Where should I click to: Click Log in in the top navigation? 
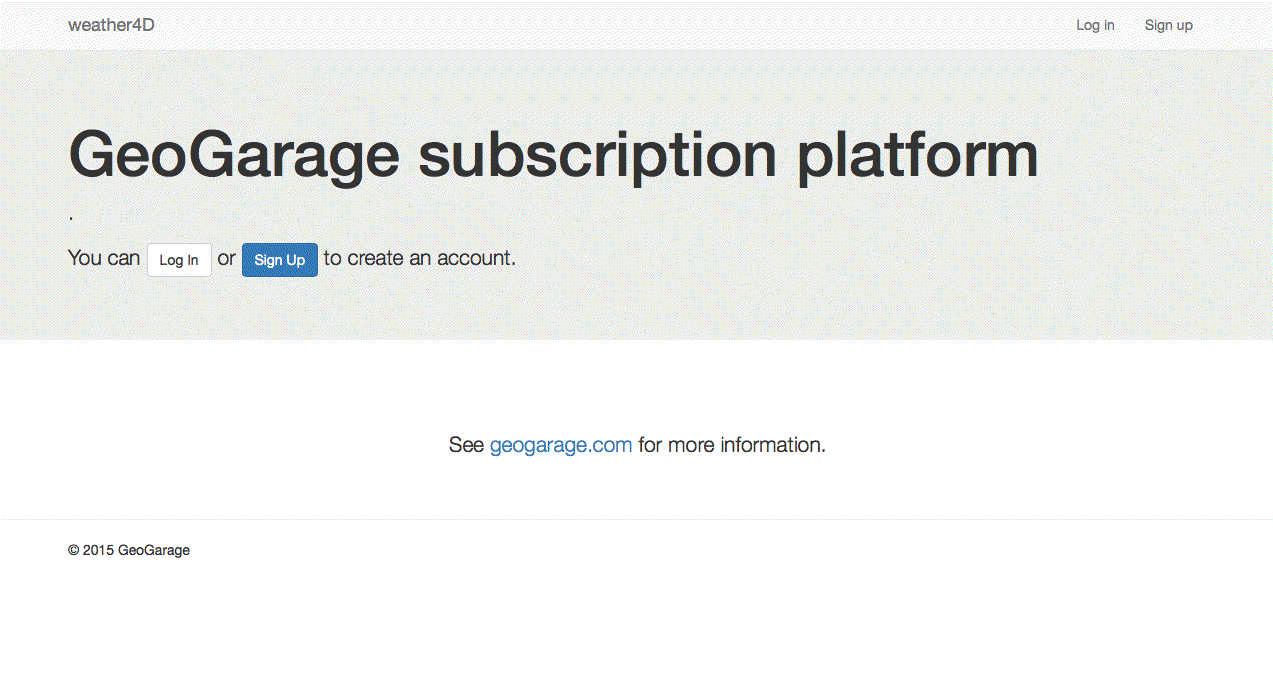click(1095, 25)
